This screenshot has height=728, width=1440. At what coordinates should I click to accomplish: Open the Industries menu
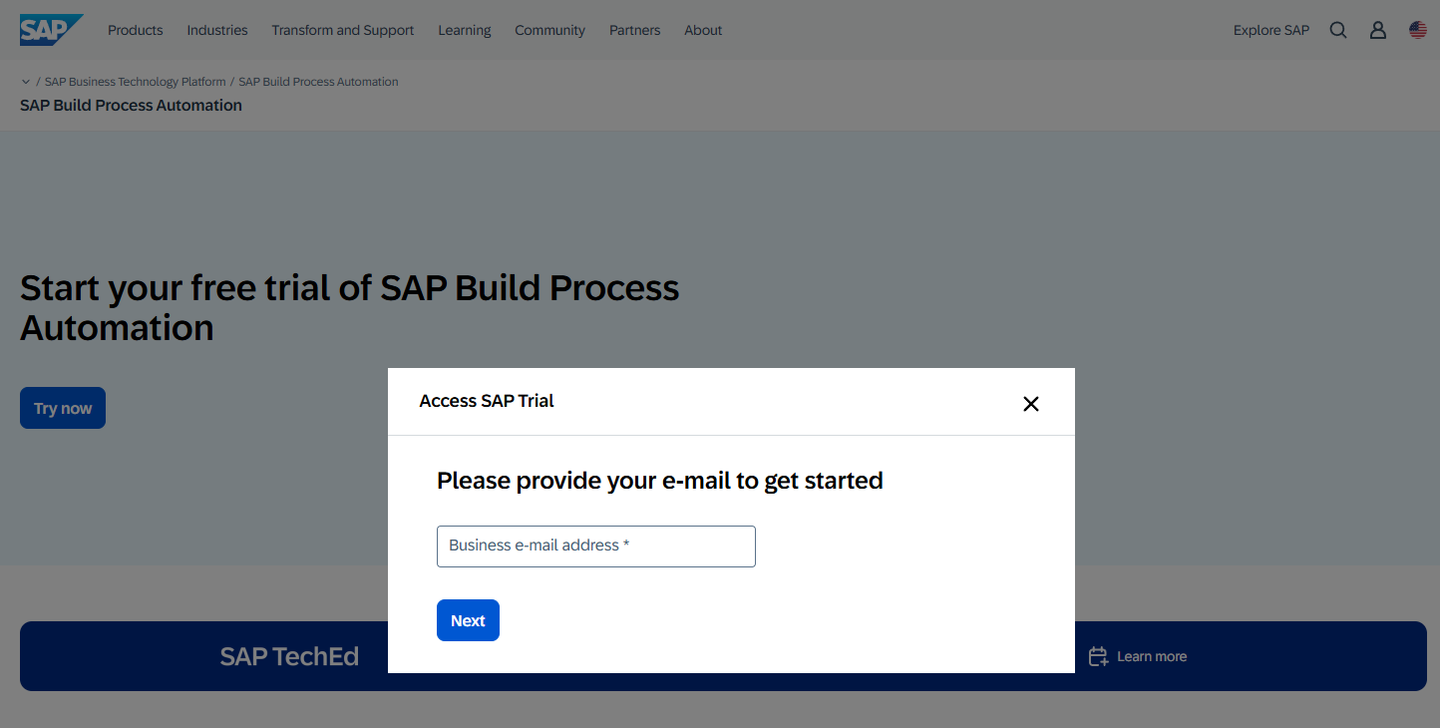(x=217, y=30)
